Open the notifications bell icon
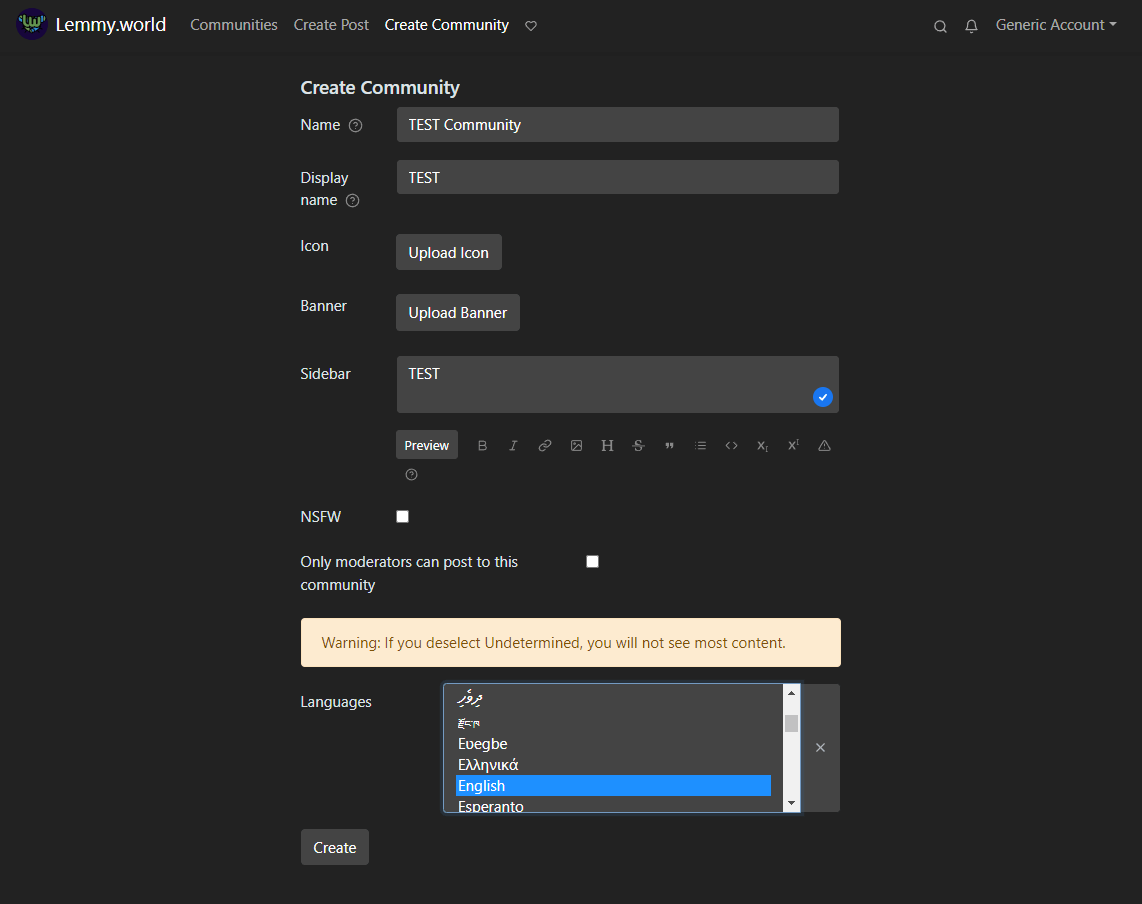Viewport: 1142px width, 904px height. click(971, 26)
